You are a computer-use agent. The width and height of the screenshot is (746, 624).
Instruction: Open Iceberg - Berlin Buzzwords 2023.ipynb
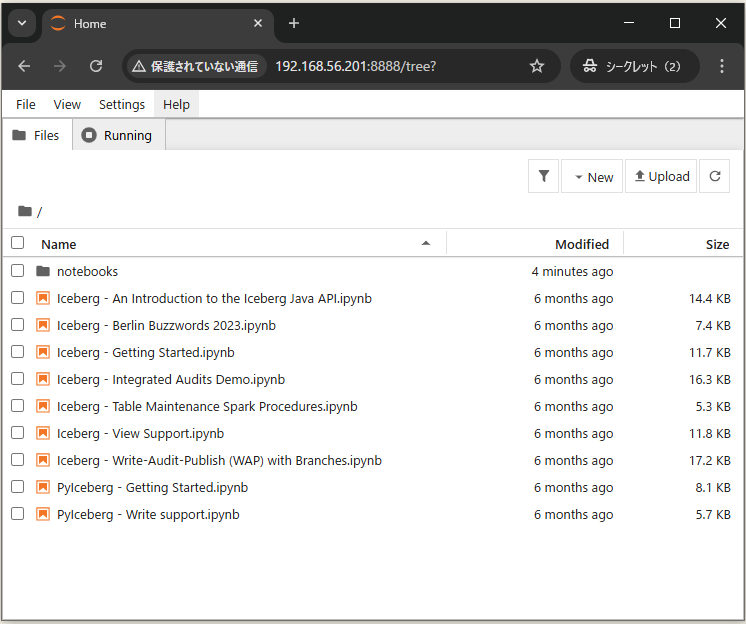167,325
